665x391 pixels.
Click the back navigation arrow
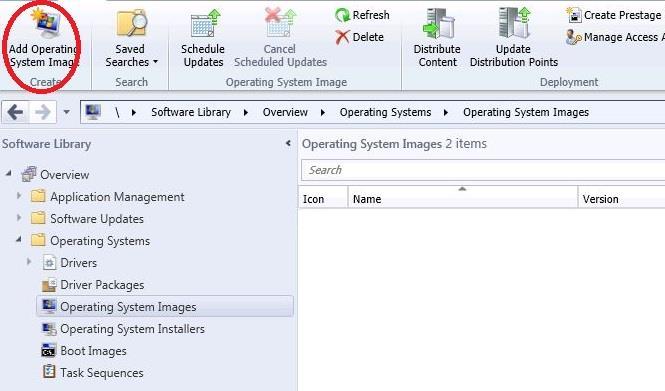click(15, 112)
